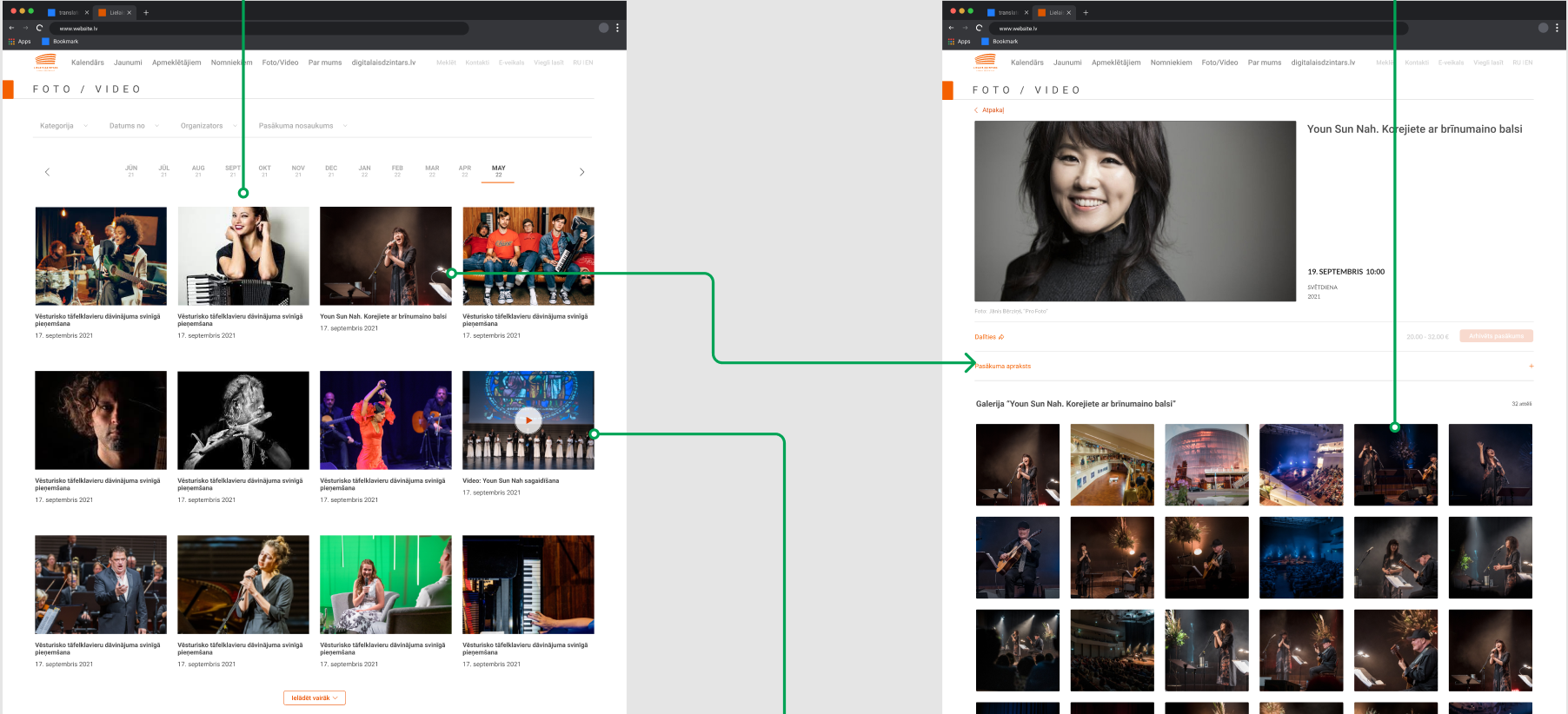Reload the page in left browser window
Viewport: 1568px width, 714px height.
(39, 28)
